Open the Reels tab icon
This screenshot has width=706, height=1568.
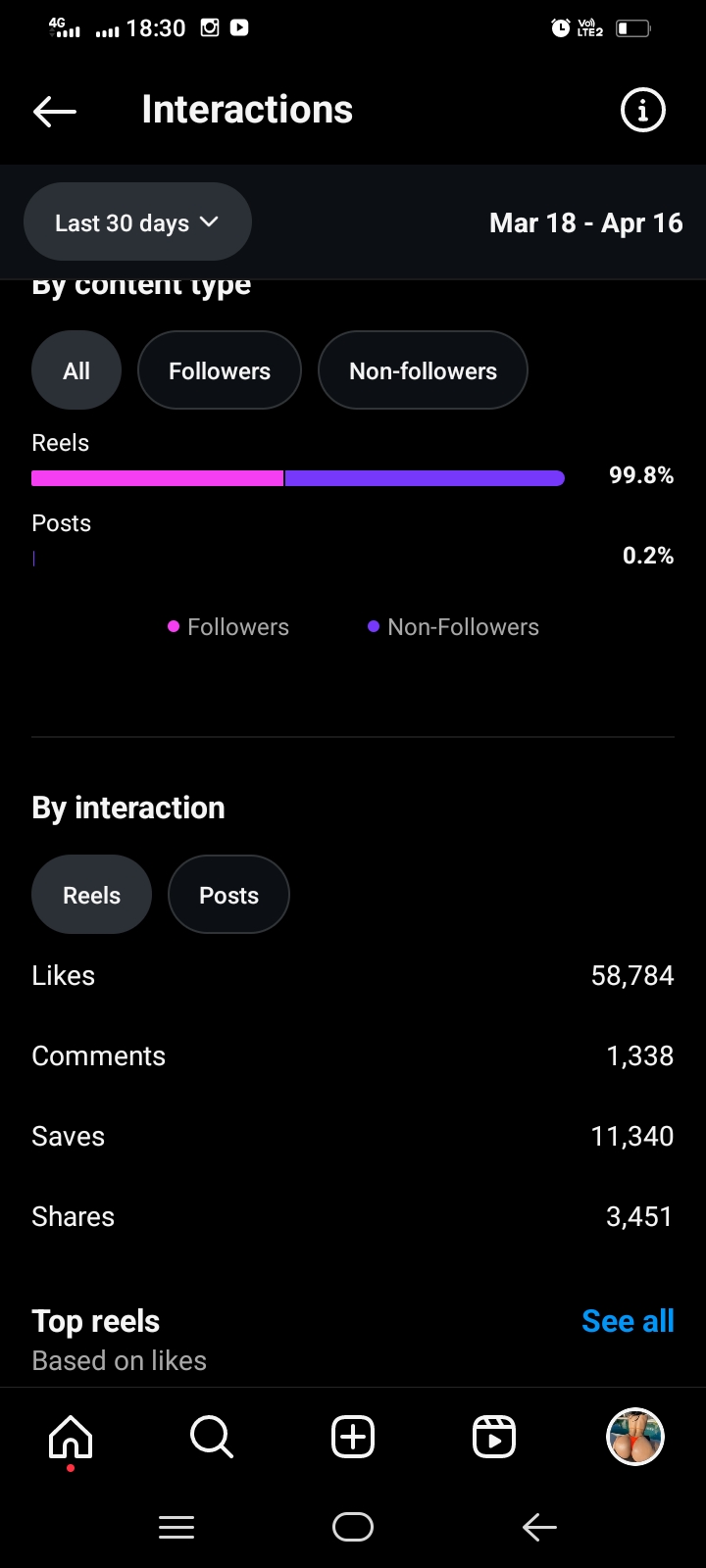click(x=494, y=1438)
